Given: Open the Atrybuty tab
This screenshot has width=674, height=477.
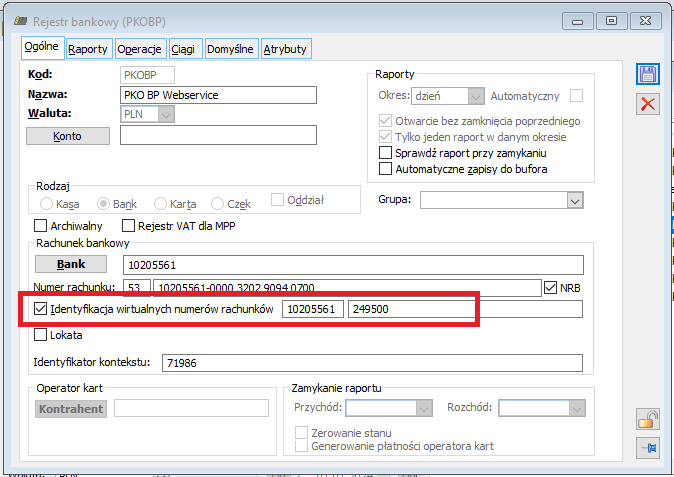Looking at the screenshot, I should pos(285,49).
